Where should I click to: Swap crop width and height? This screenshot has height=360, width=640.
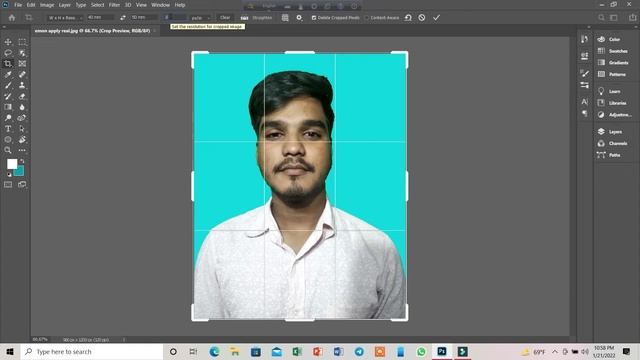click(x=122, y=18)
